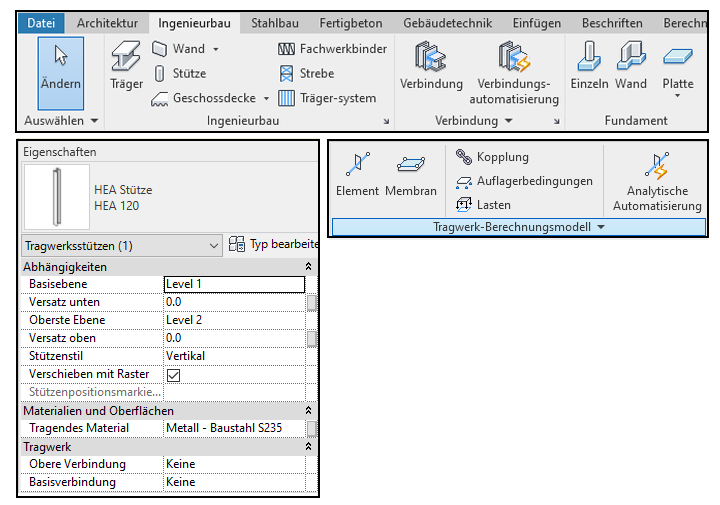Select the Ingenieurbau ribbon tab
This screenshot has height=505, width=720.
194,23
